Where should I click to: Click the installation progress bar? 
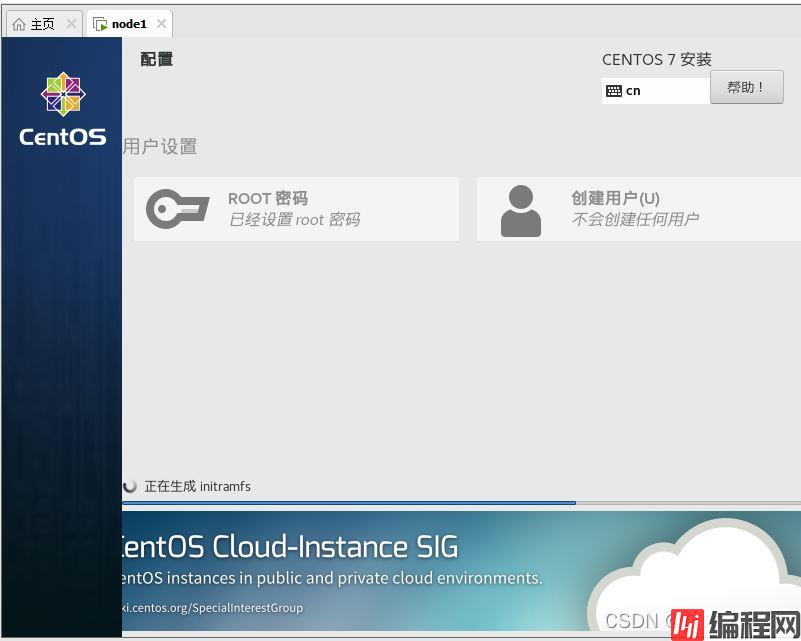coord(350,503)
